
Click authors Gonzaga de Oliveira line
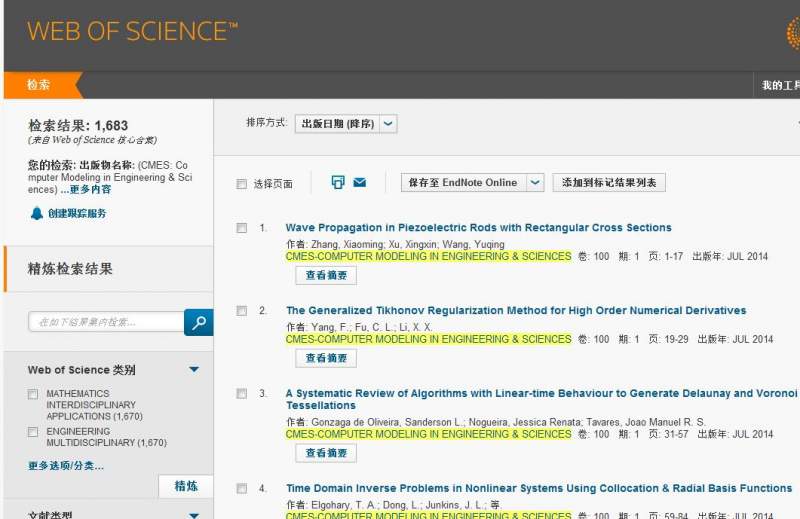496,422
